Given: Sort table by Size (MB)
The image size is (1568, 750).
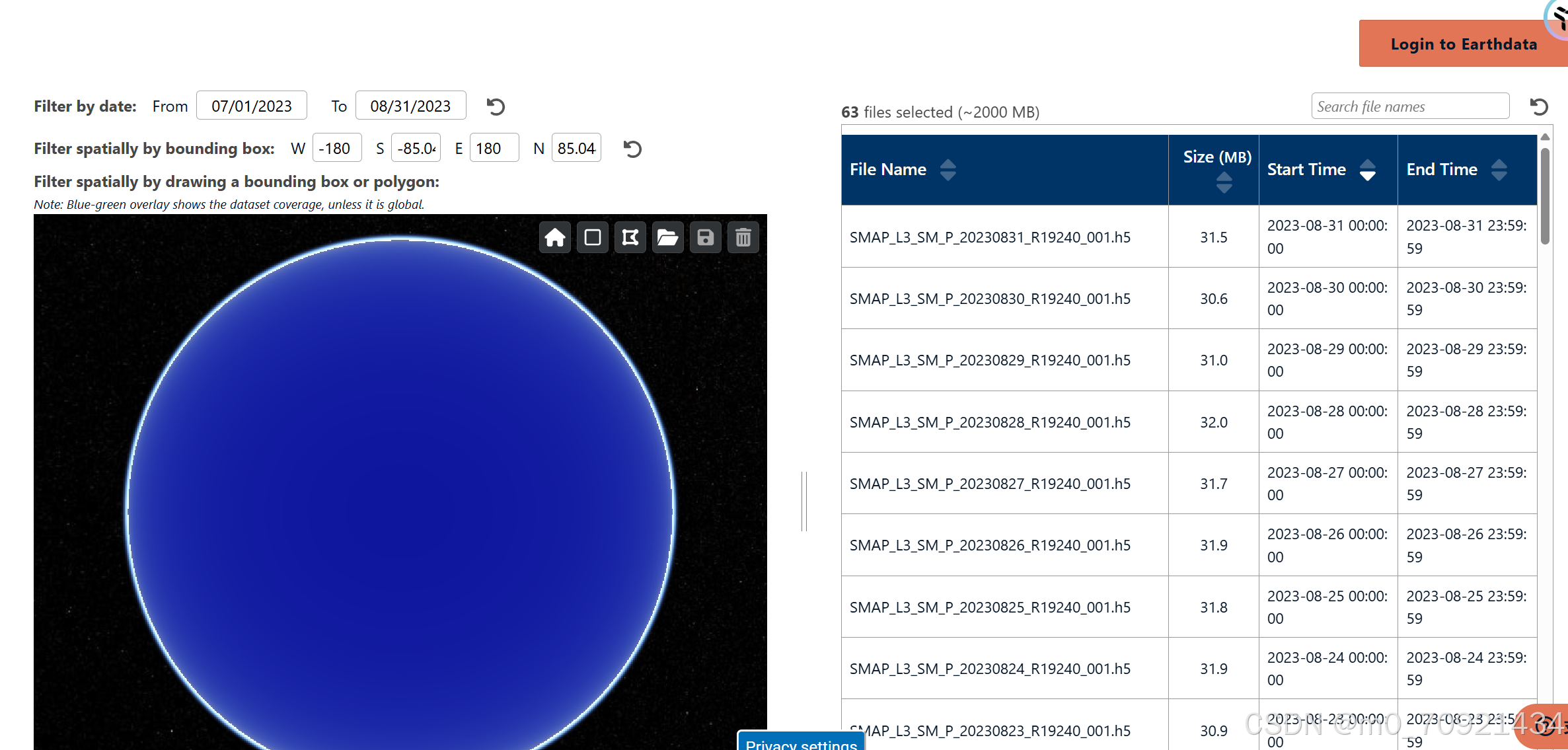Looking at the screenshot, I should (x=1224, y=182).
